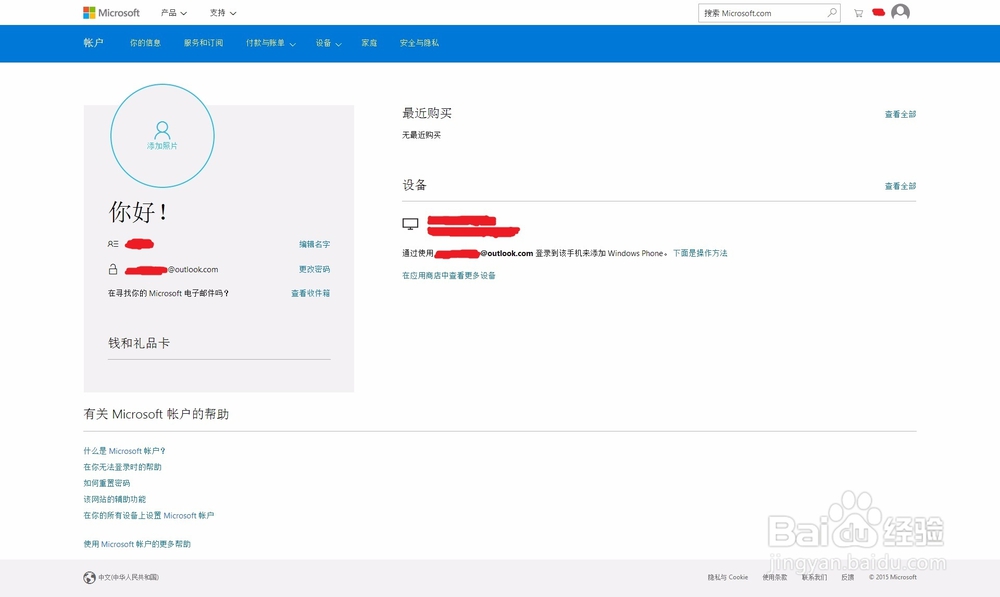Open the 家庭 tab
The image size is (1000, 597).
tap(369, 43)
